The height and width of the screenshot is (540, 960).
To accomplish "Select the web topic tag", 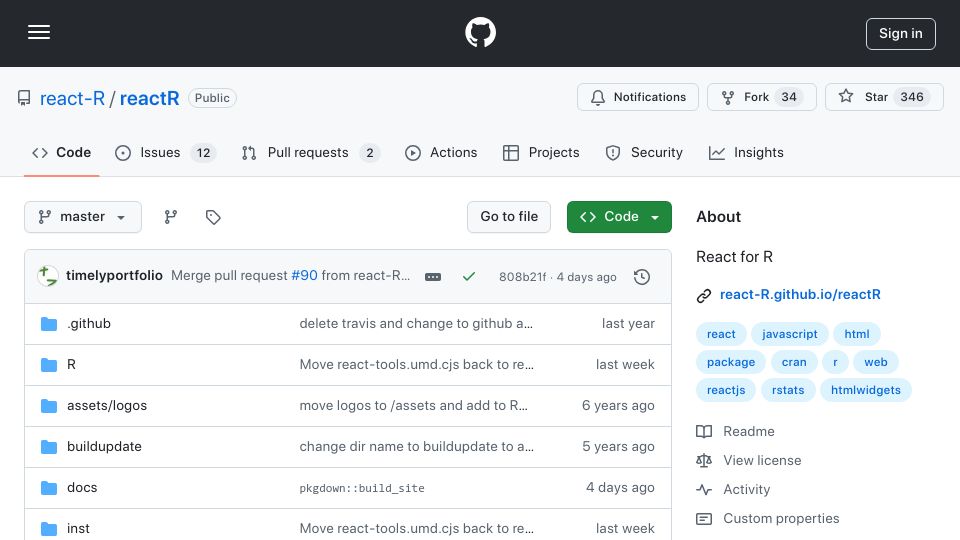I will (x=876, y=362).
